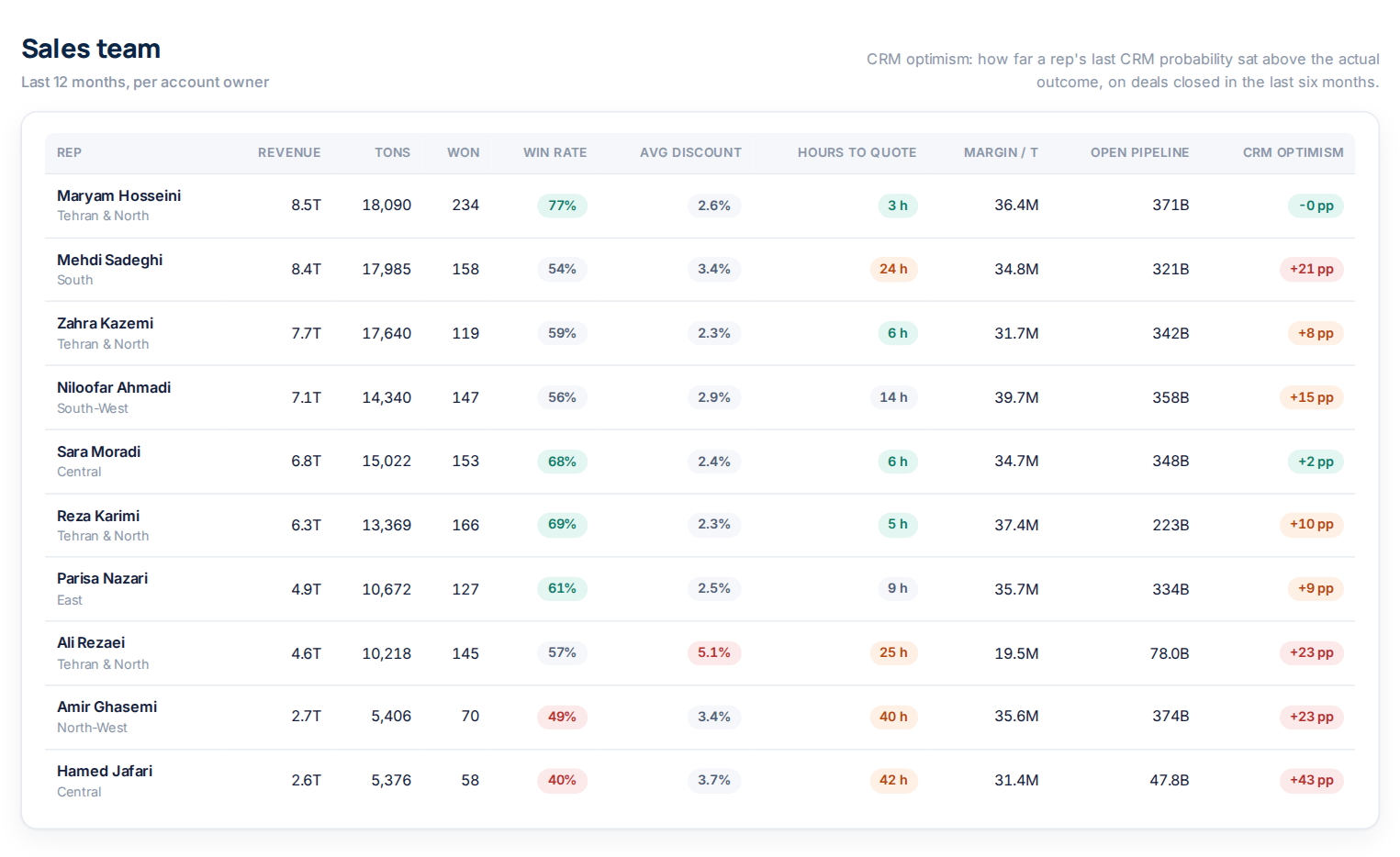1400x857 pixels.
Task: Click Hamed Jafari's 42 h quote badge
Action: pyautogui.click(x=893, y=781)
